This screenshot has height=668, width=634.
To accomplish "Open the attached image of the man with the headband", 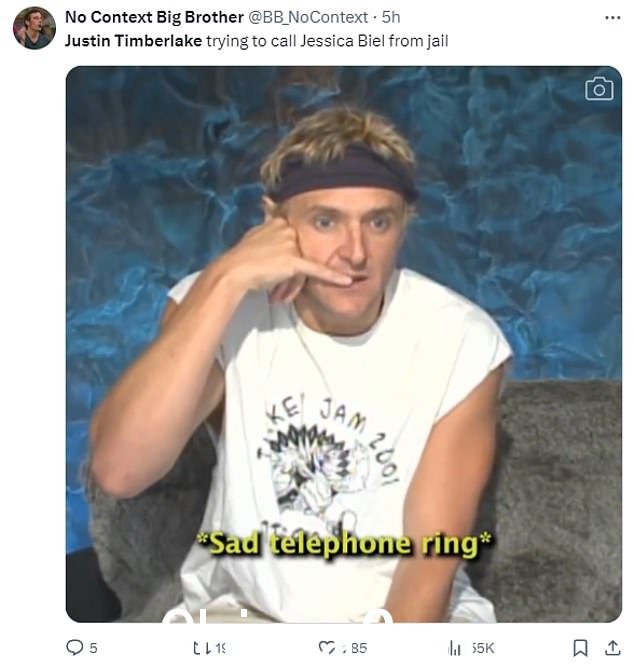I will (344, 344).
